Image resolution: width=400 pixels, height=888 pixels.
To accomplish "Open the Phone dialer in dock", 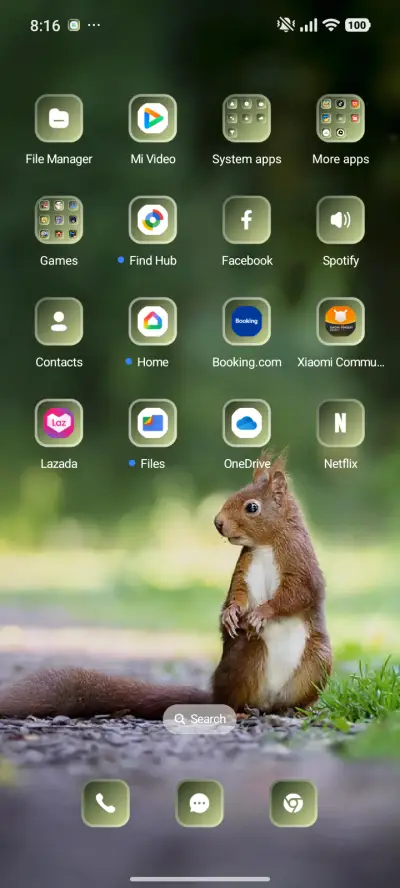I will pos(105,803).
